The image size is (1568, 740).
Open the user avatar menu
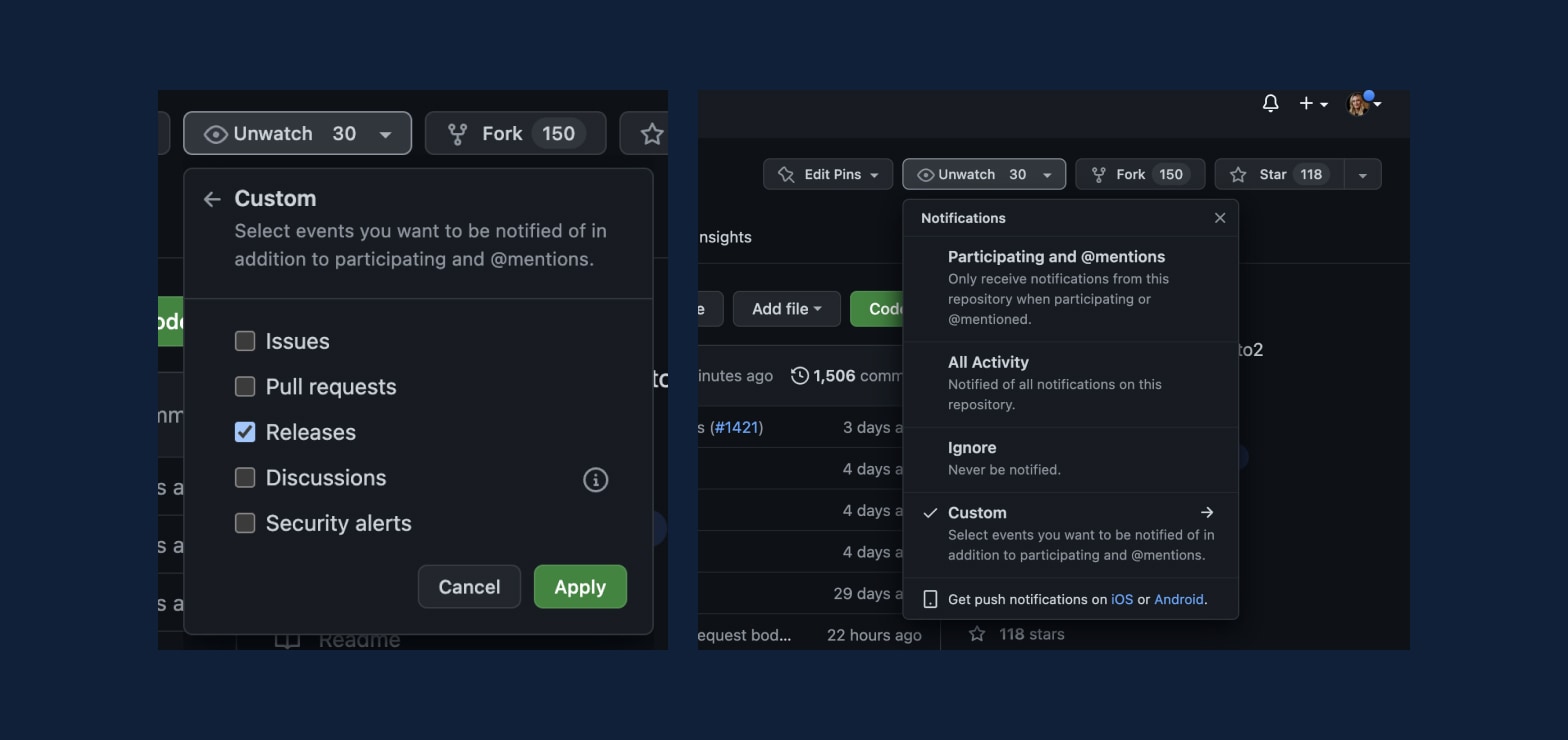tap(1364, 103)
